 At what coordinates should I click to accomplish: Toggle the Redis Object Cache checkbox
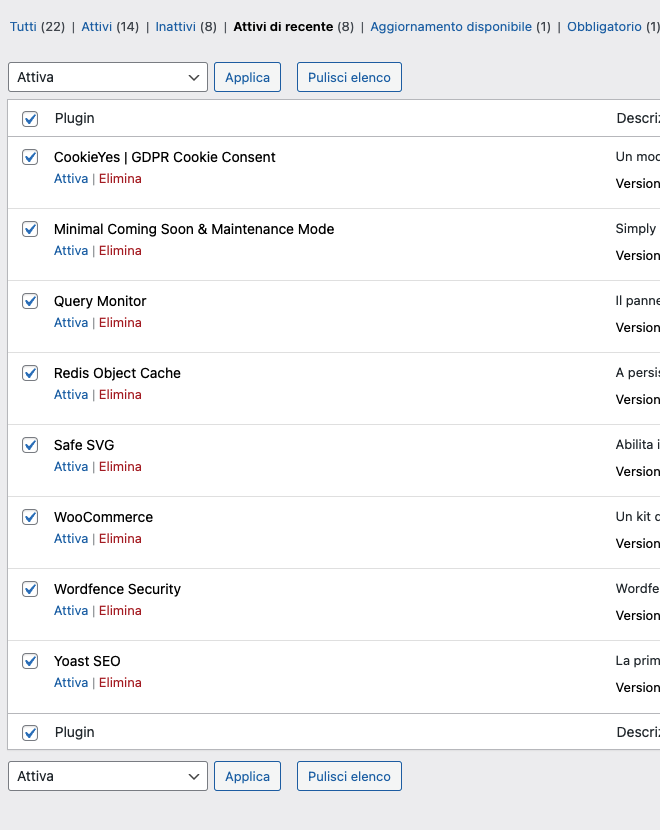(x=30, y=373)
